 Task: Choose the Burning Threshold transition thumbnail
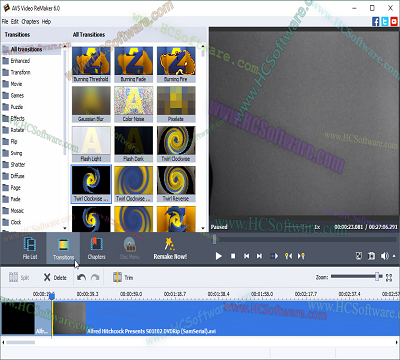point(91,64)
